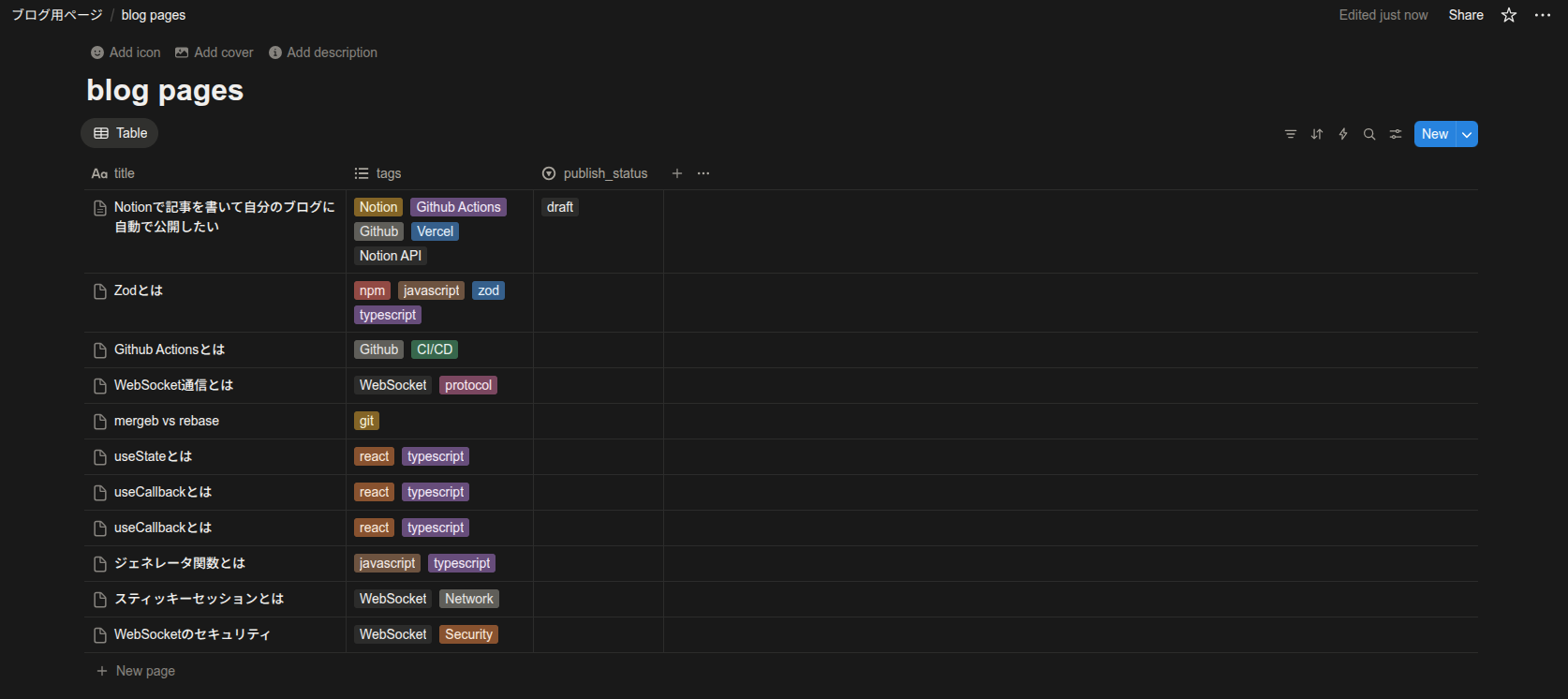Add a new property with plus icon
This screenshot has width=1568, height=699.
pos(676,173)
